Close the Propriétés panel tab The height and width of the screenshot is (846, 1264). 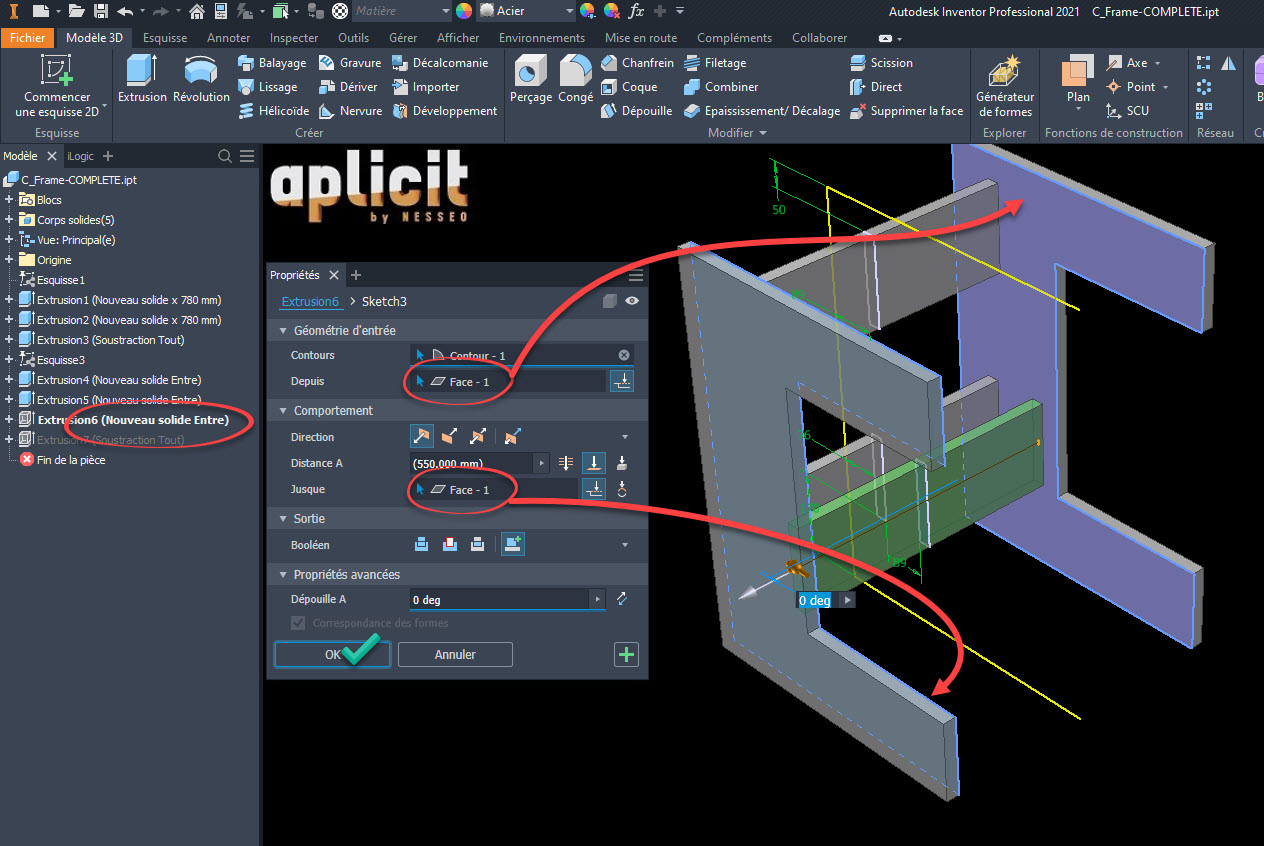click(334, 275)
